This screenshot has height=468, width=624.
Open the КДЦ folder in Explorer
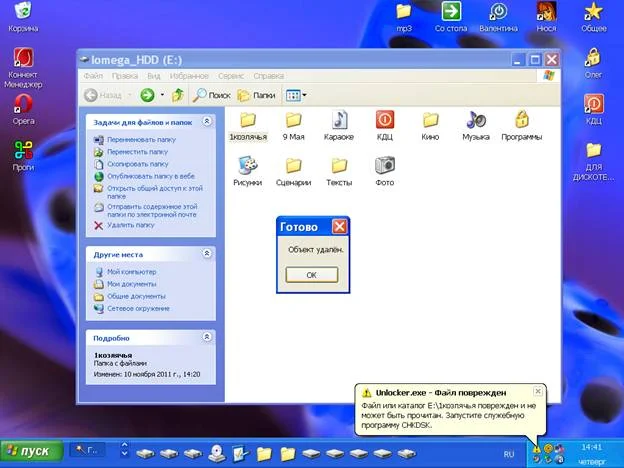click(385, 121)
